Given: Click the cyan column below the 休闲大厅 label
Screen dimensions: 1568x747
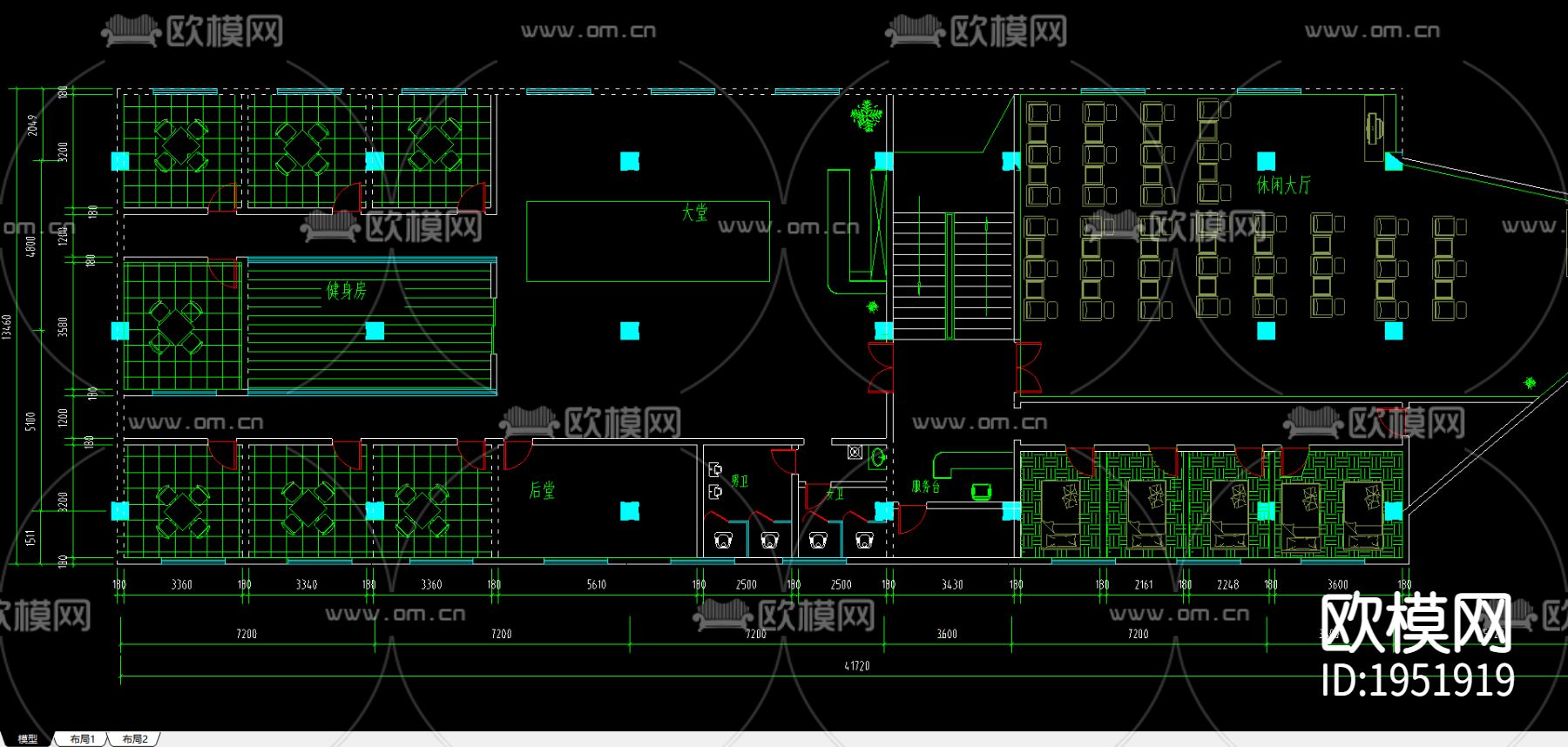Looking at the screenshot, I should (x=1266, y=331).
